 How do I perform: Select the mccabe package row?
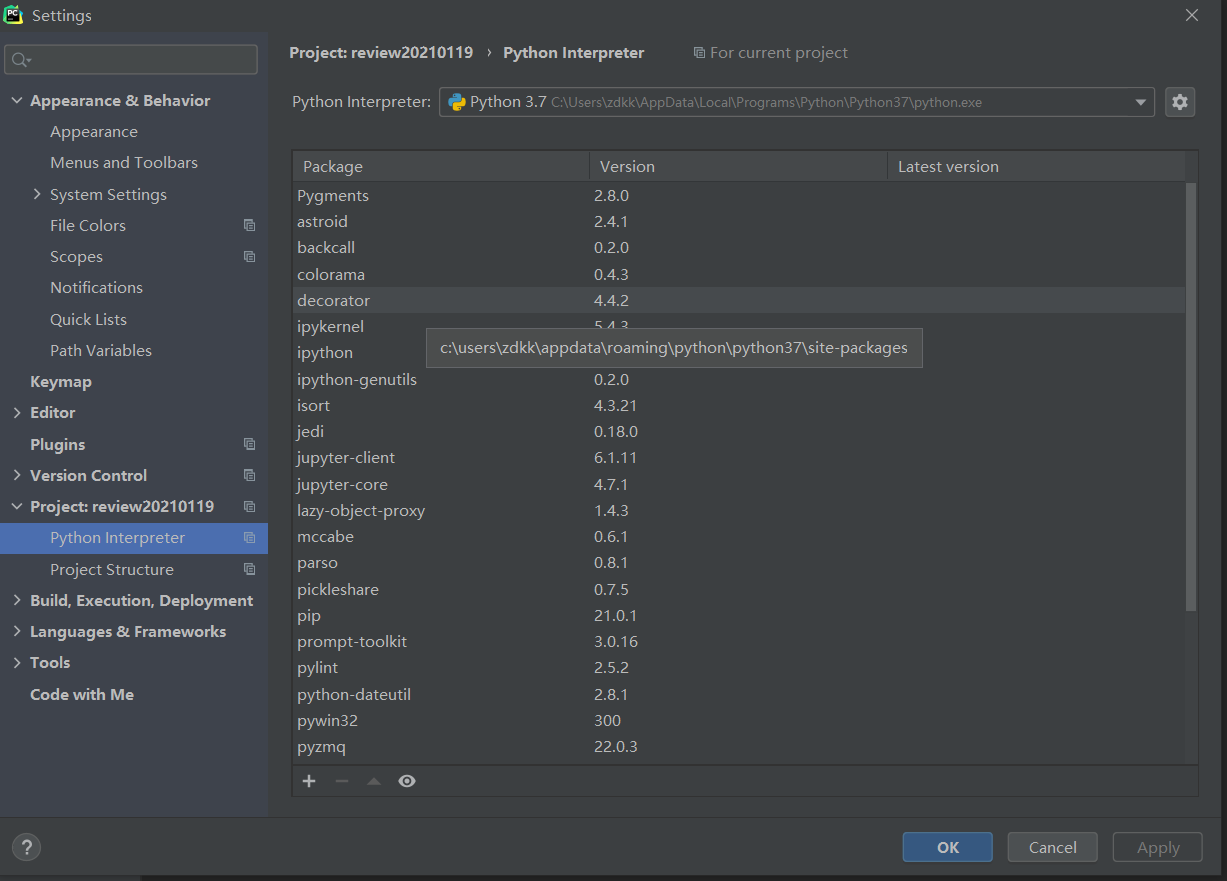click(739, 537)
